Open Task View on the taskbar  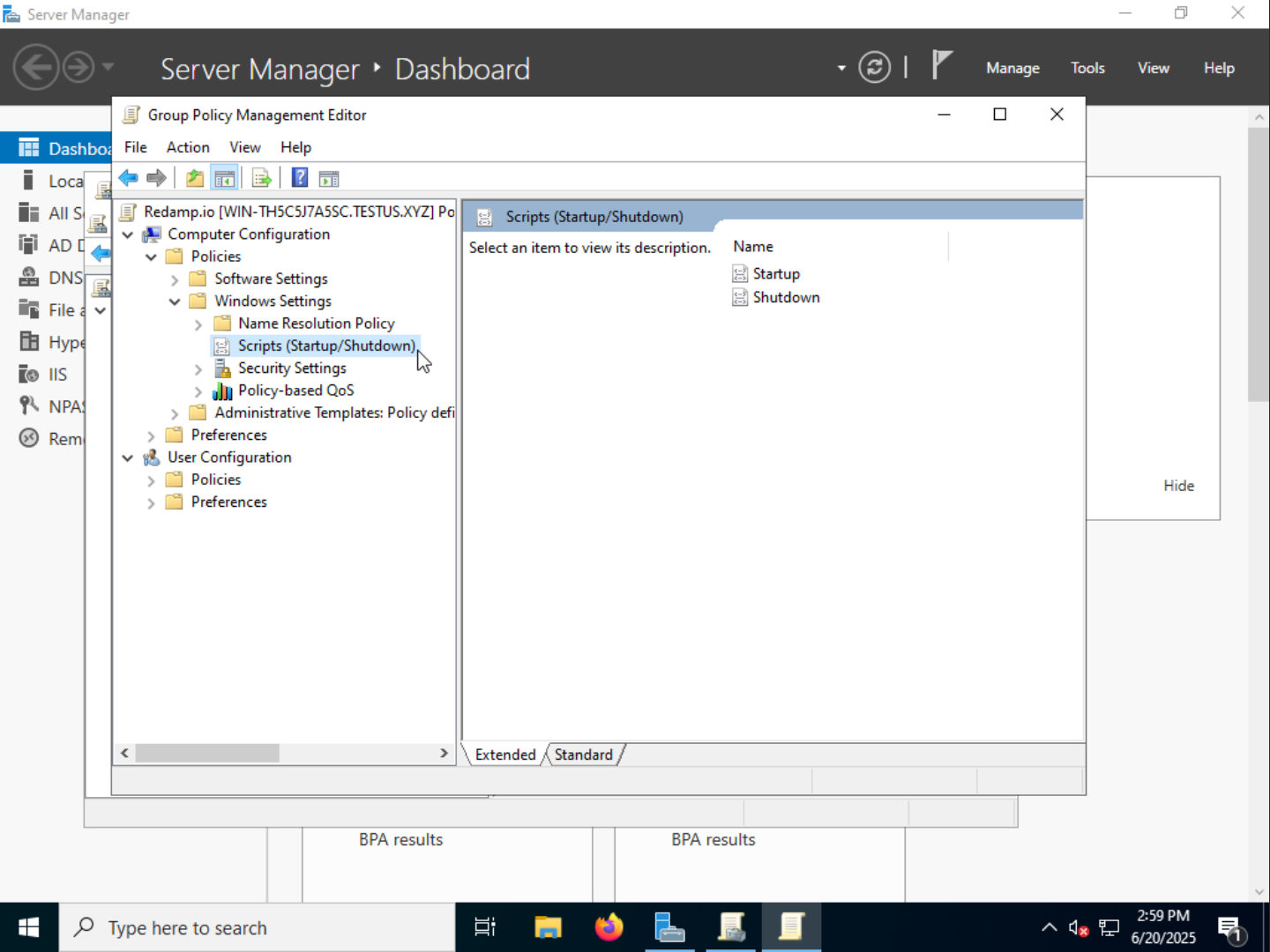pos(485,927)
